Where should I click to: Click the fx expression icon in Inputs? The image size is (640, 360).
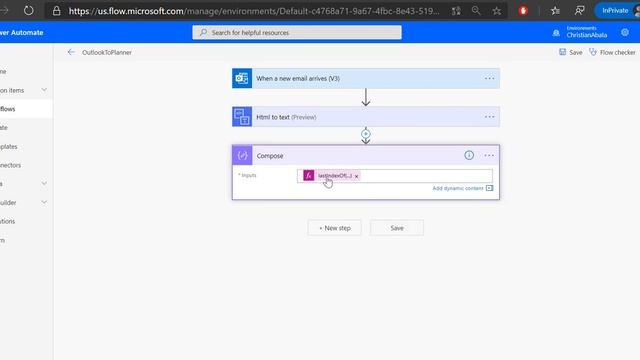[309, 176]
